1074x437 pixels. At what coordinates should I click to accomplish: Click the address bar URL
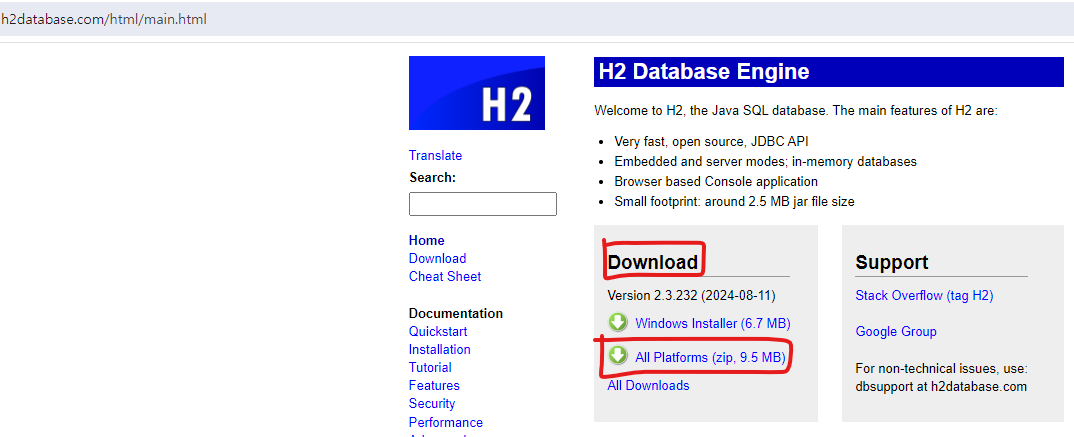click(104, 19)
